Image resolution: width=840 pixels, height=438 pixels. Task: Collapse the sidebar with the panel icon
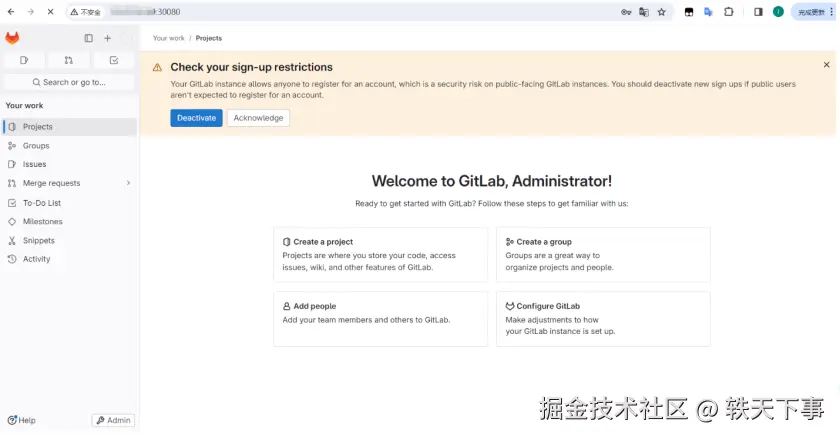tap(88, 38)
